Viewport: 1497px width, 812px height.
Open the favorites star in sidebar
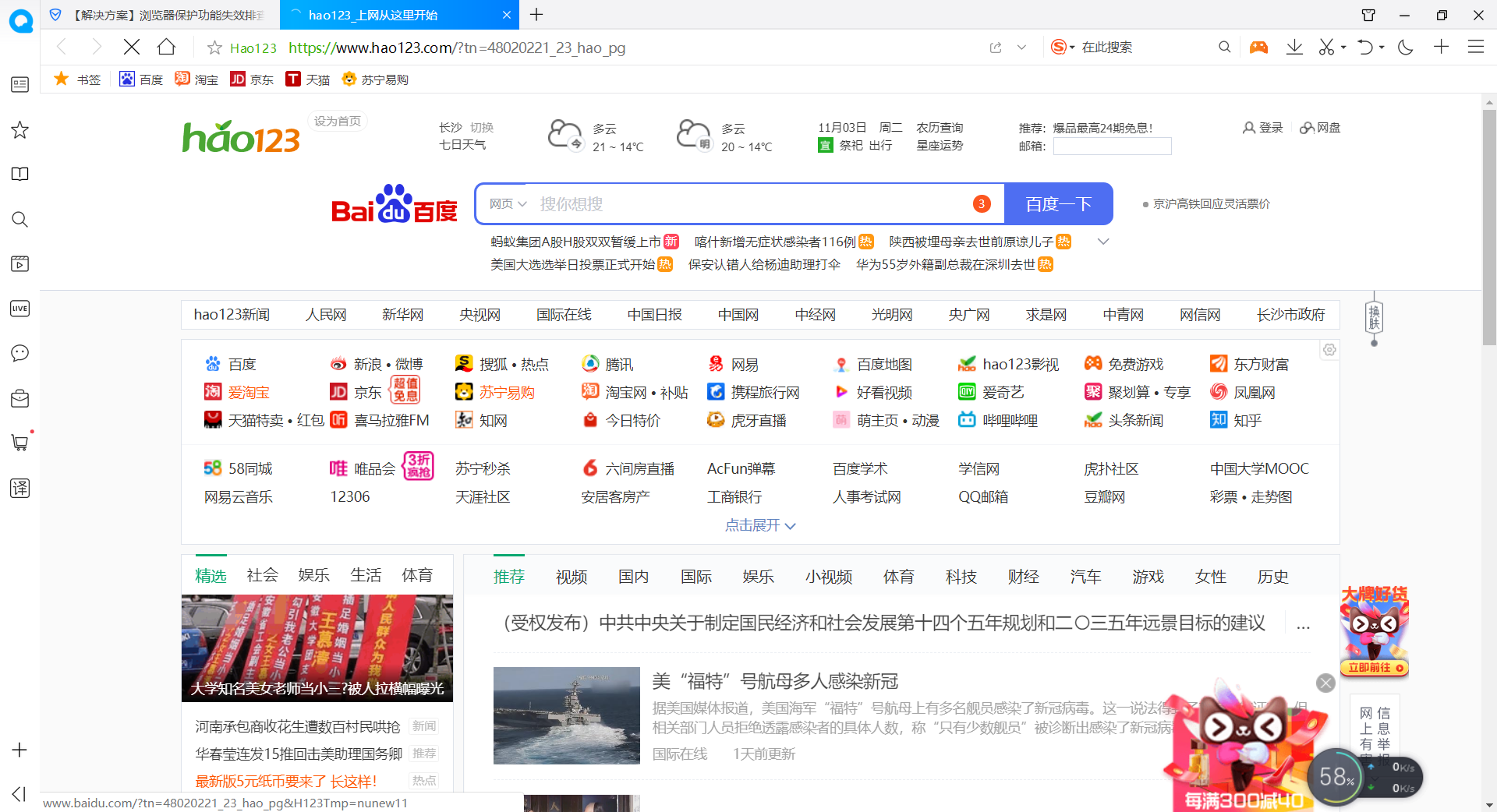click(20, 129)
